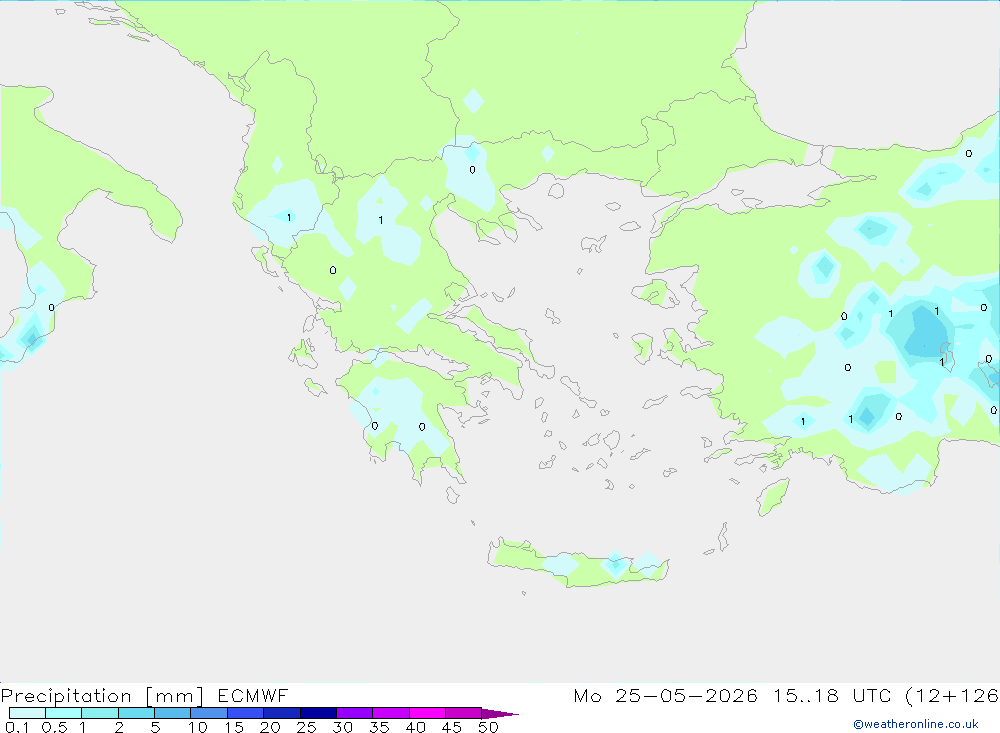Click the 'Precipitation [mm]' title text
Viewport: 1000px width, 733px height.
click(102, 696)
